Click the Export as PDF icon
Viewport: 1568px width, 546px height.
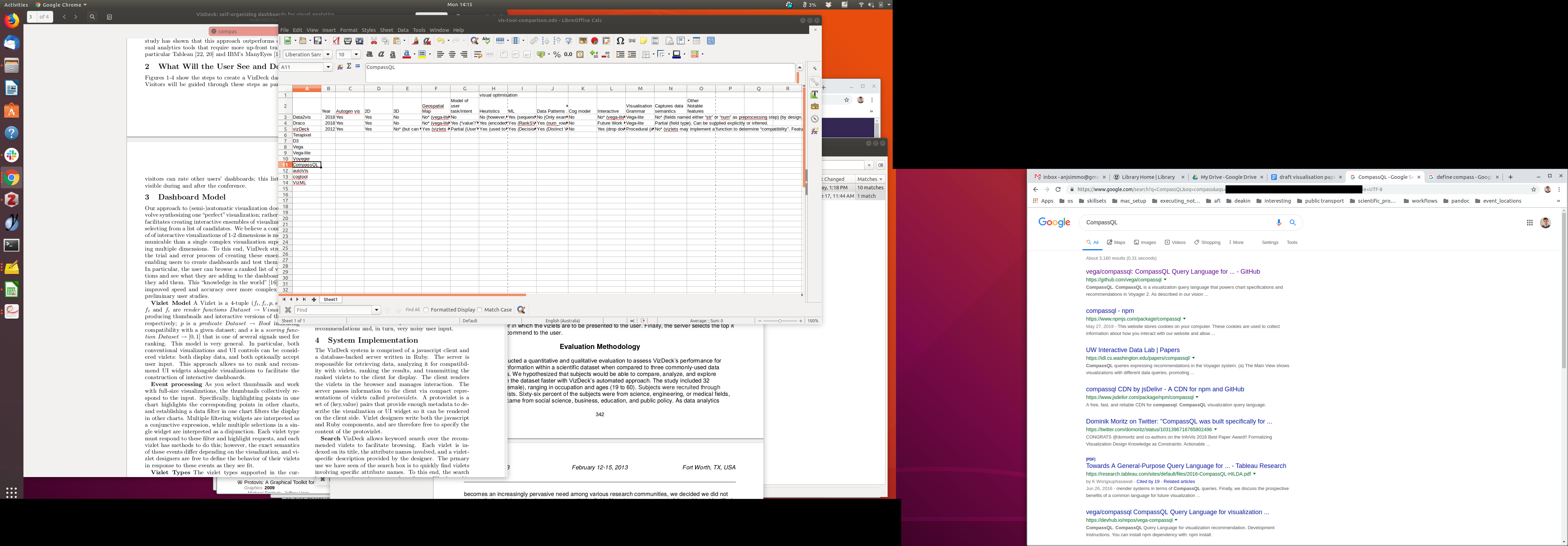tap(336, 41)
